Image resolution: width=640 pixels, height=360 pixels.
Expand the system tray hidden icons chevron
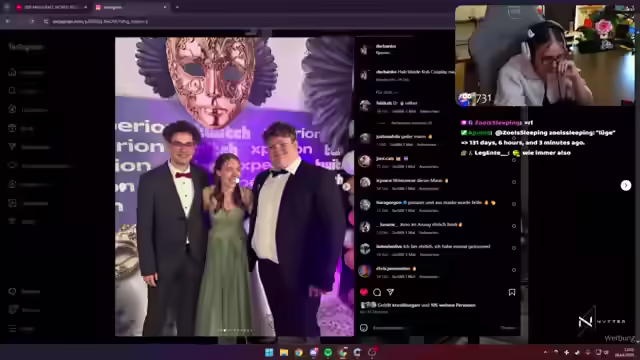coord(545,352)
